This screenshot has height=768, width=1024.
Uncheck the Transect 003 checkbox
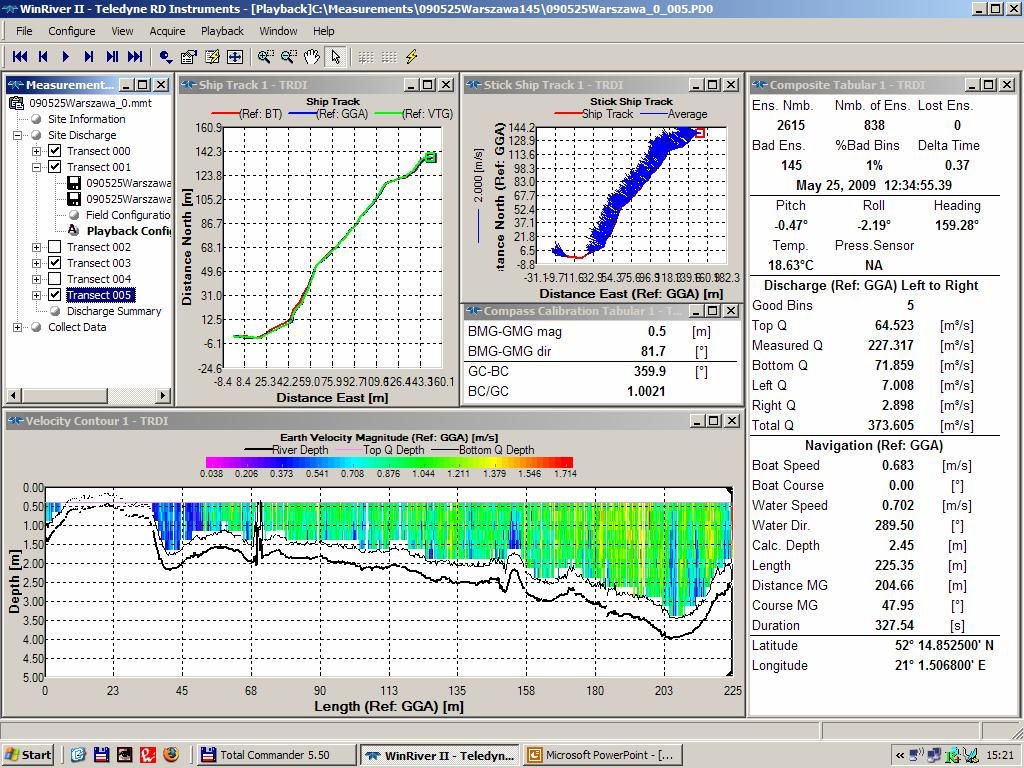point(55,263)
